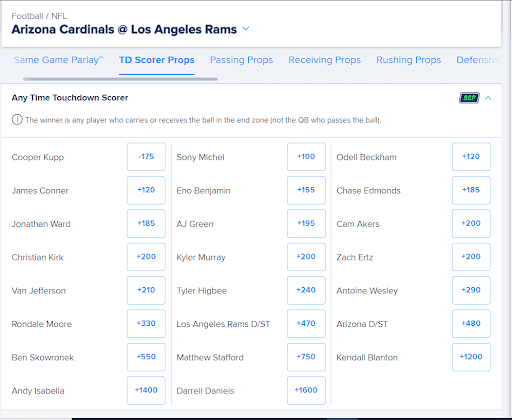Image resolution: width=512 pixels, height=420 pixels.
Task: Open the Receiving Props tab
Action: pyautogui.click(x=324, y=60)
